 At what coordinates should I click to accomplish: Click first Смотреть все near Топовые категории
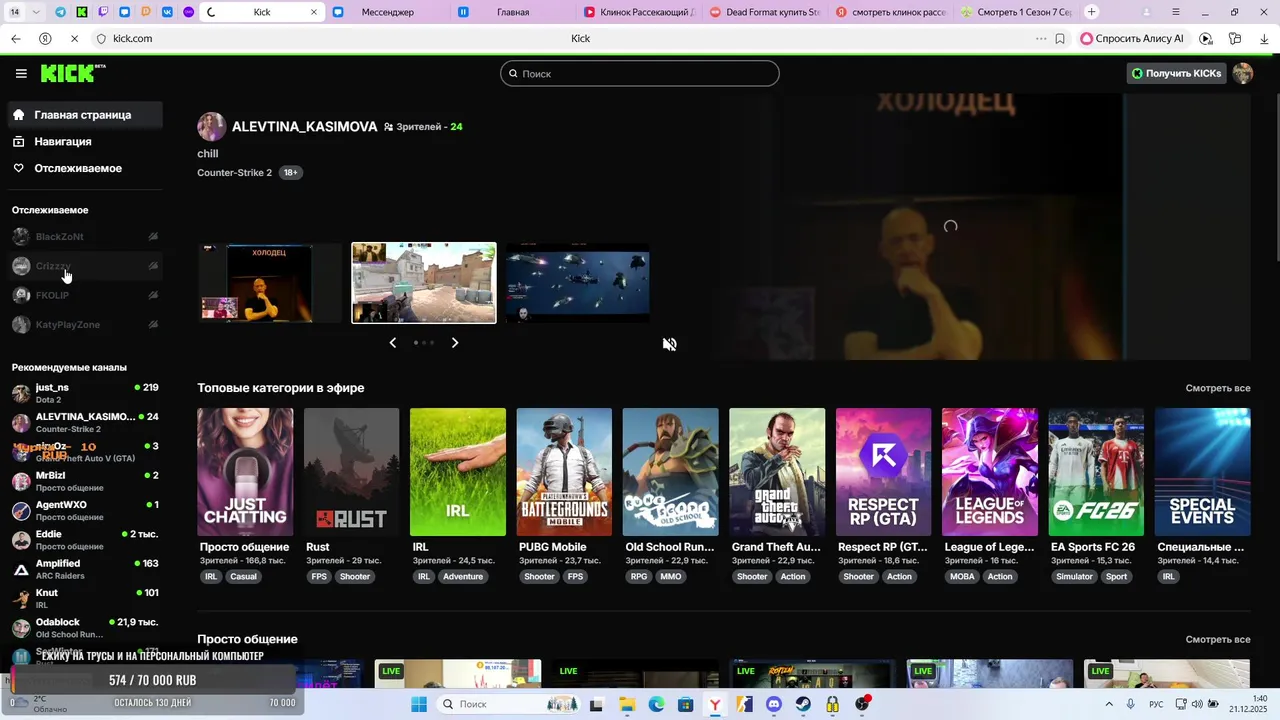coord(1218,388)
